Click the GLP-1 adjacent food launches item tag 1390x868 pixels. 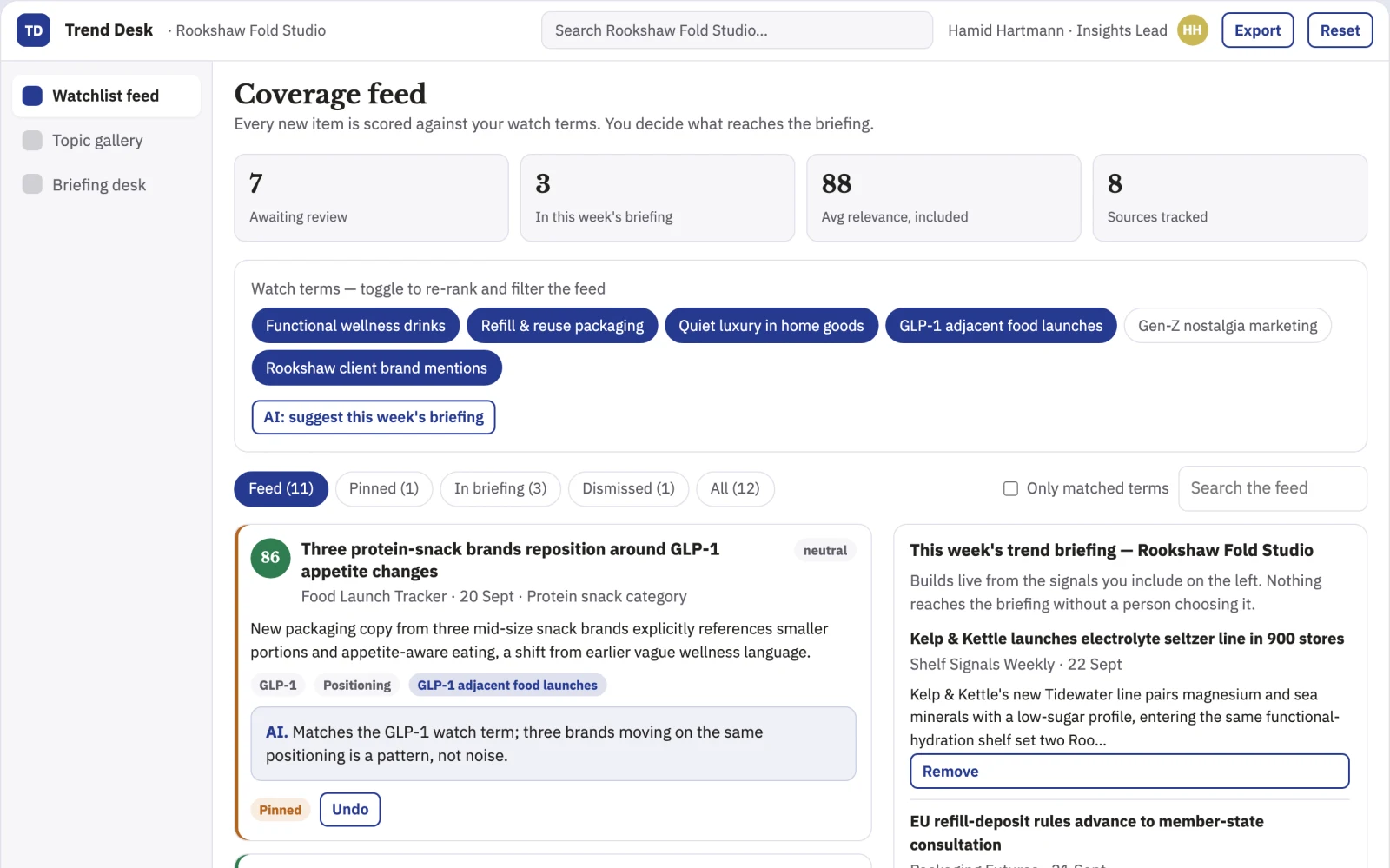[x=507, y=686]
